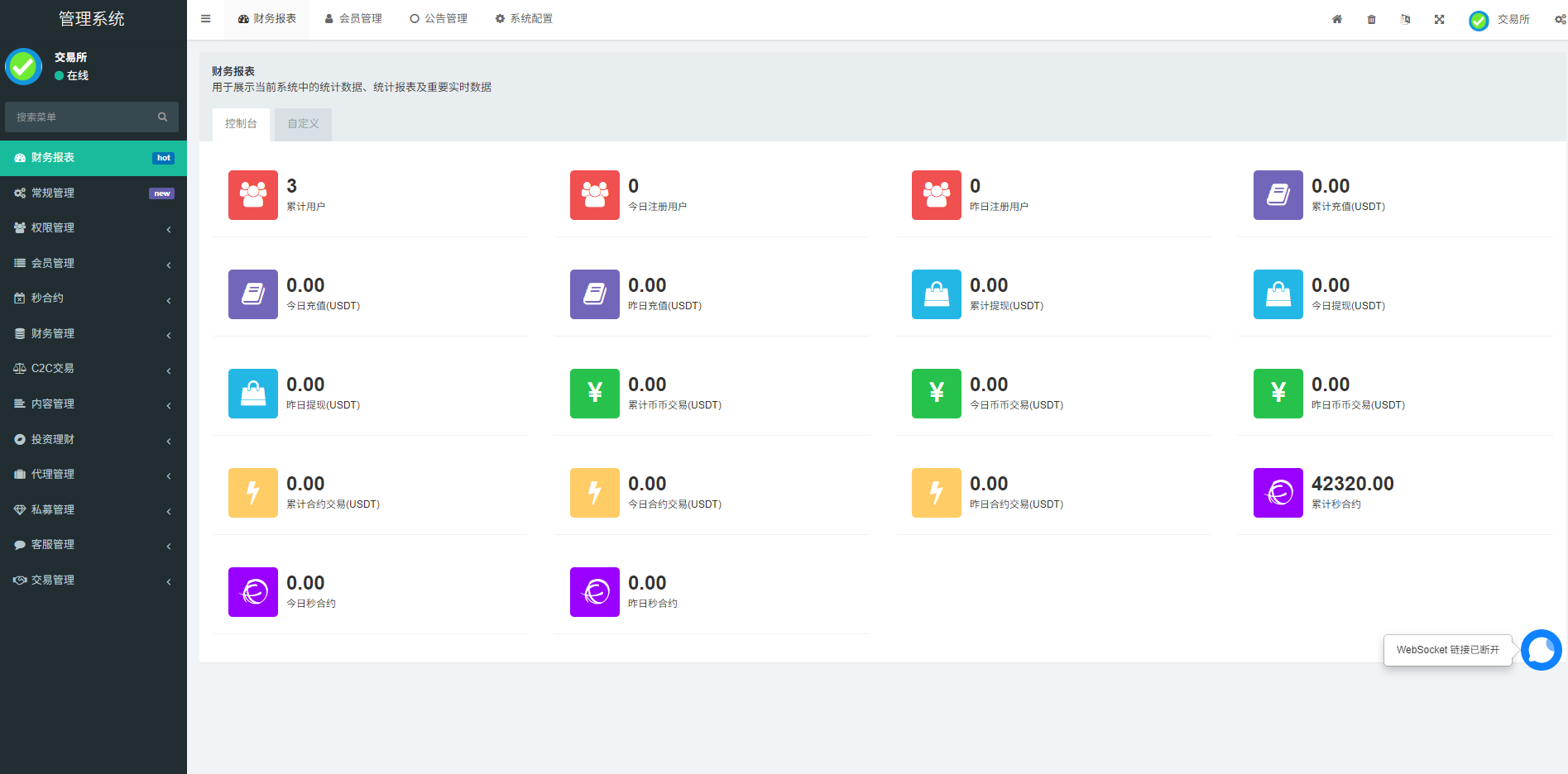Click the 今日秒合约 purple icon
The height and width of the screenshot is (774, 1568).
253,592
